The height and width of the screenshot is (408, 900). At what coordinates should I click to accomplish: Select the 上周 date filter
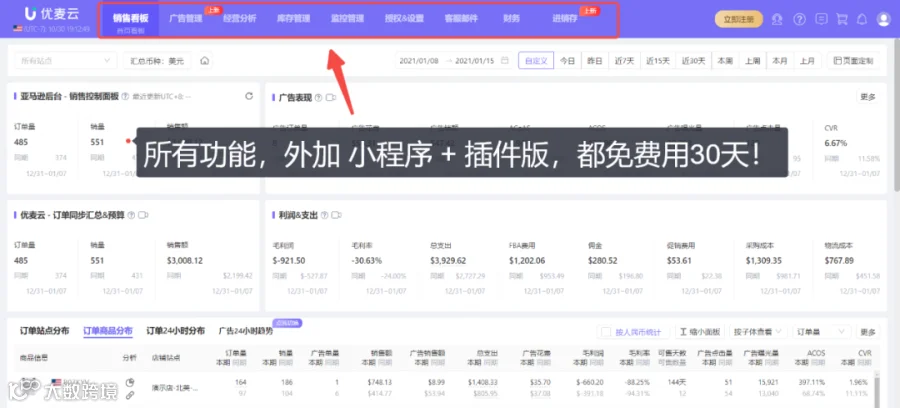(752, 60)
